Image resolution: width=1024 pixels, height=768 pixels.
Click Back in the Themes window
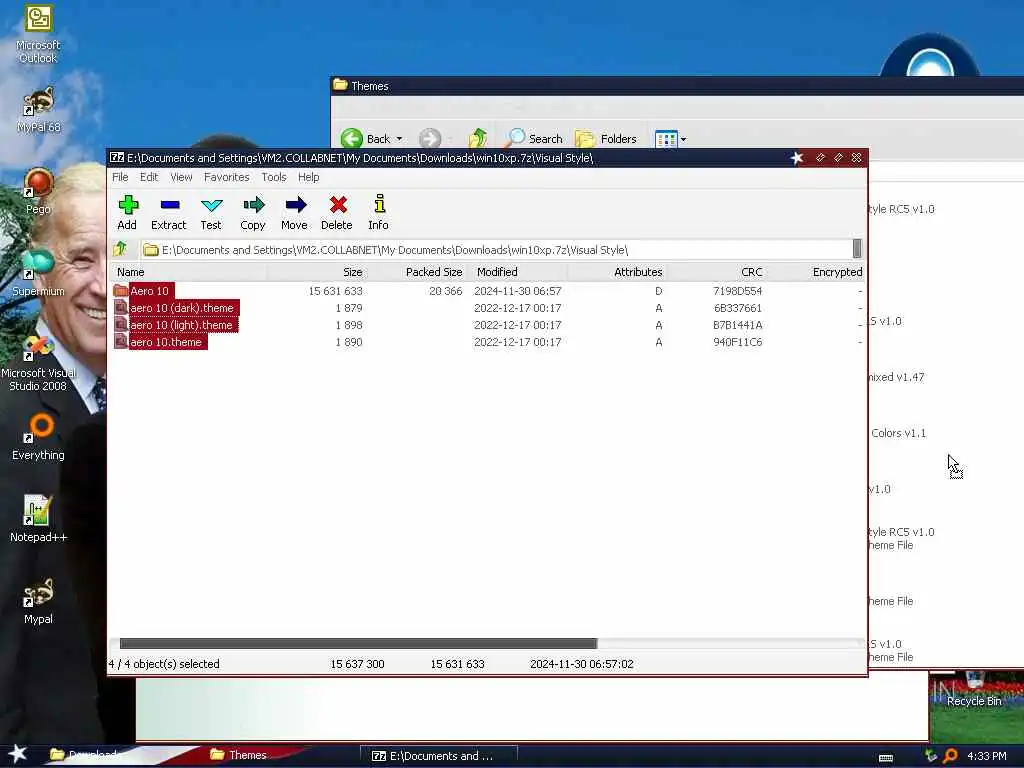point(366,138)
